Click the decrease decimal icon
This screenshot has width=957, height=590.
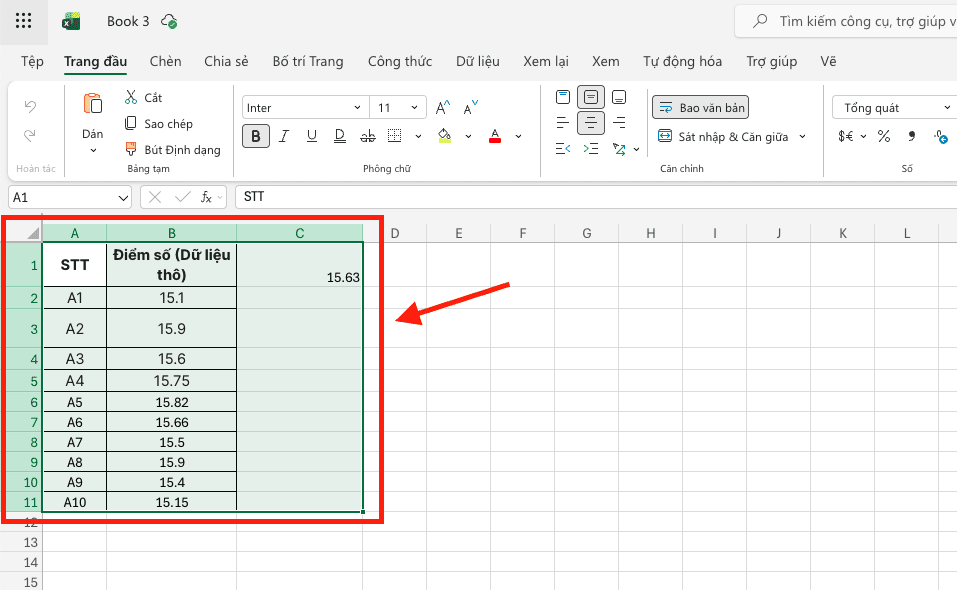point(941,137)
